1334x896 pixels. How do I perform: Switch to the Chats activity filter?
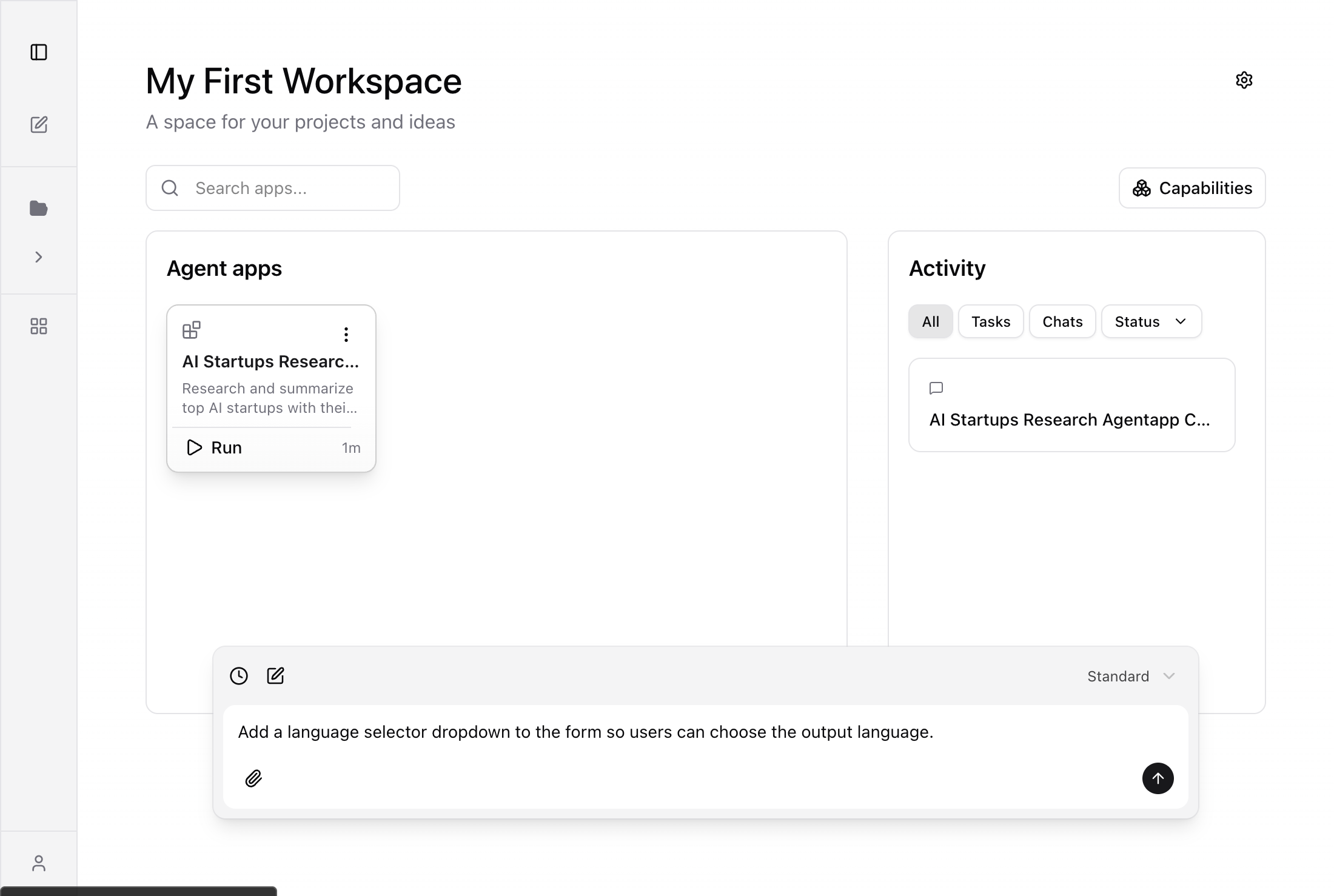click(1062, 321)
